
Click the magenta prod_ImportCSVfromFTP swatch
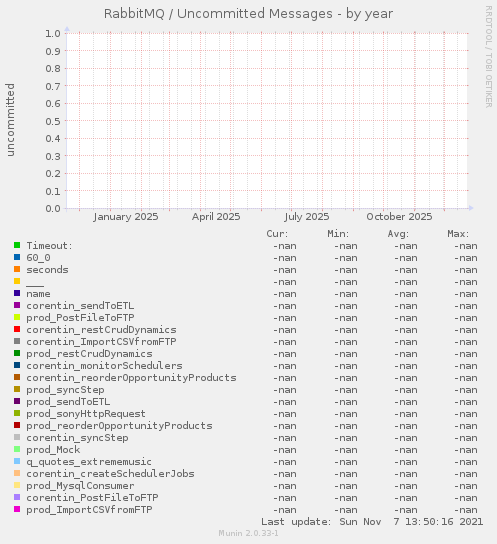[x=17, y=509]
